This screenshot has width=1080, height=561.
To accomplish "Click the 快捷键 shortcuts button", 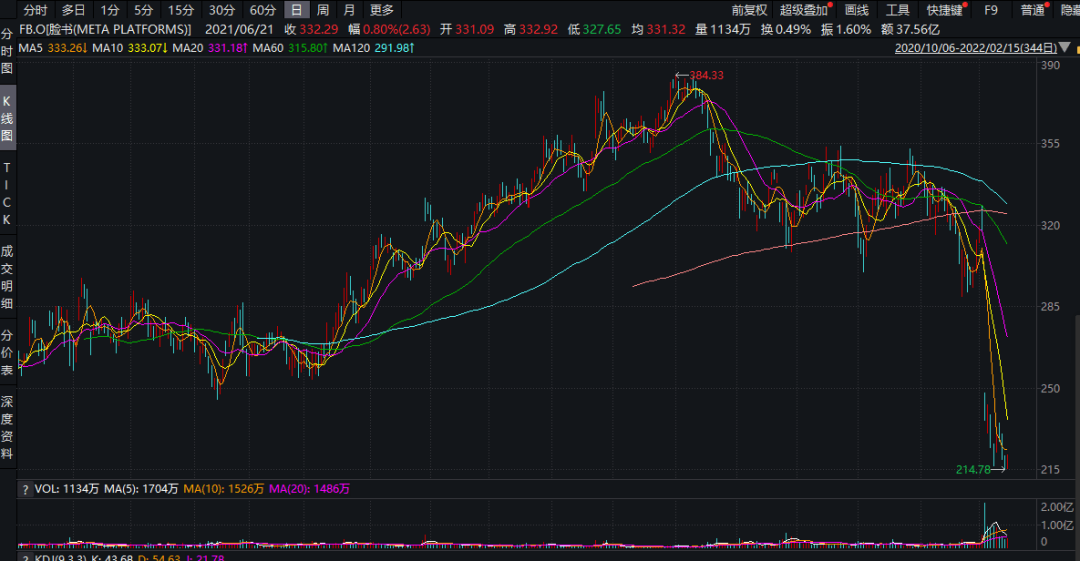I will [x=945, y=10].
